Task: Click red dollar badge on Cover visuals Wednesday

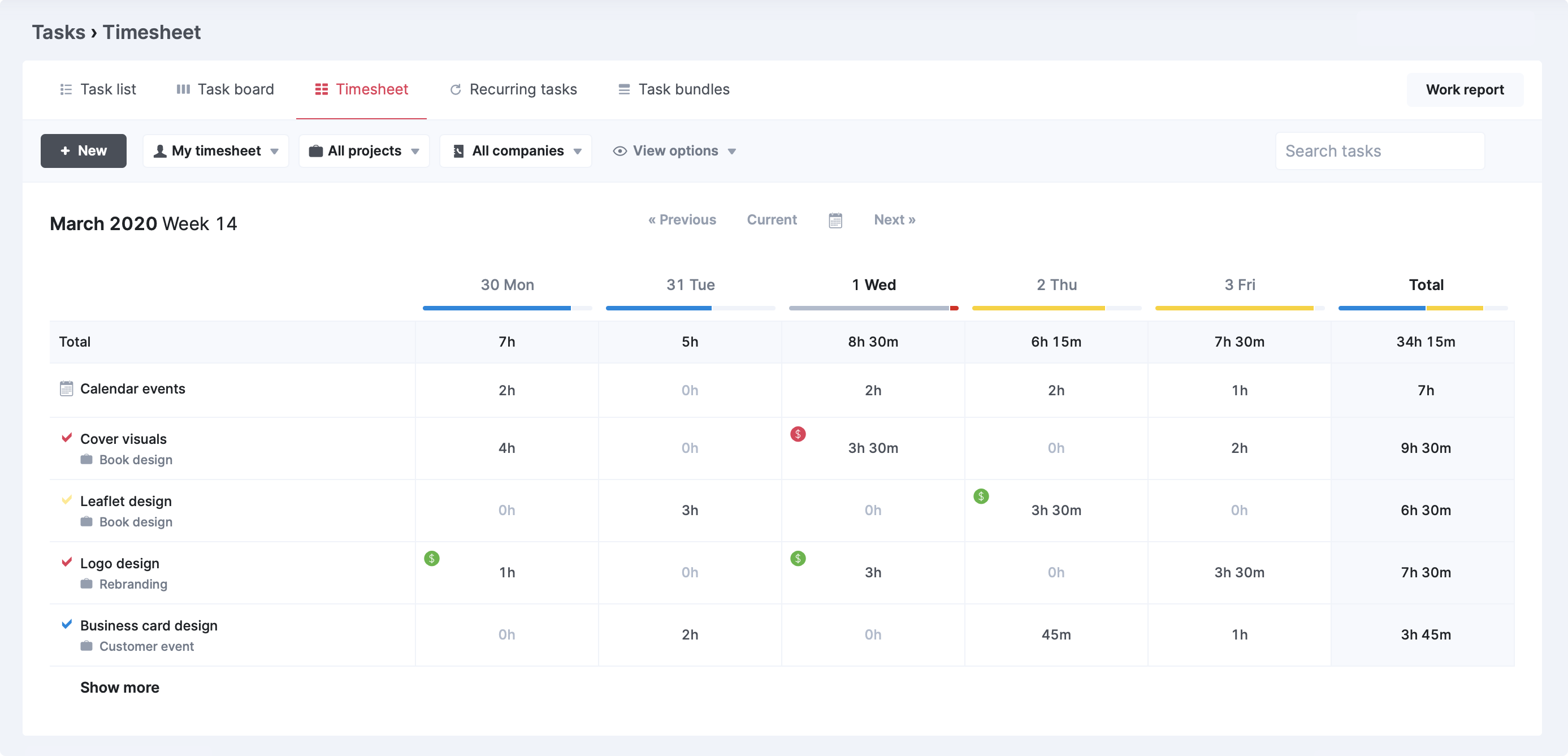Action: (798, 434)
